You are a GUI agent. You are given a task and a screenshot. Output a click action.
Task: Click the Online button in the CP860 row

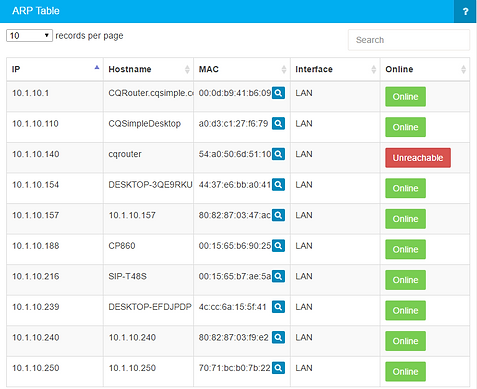pos(405,249)
